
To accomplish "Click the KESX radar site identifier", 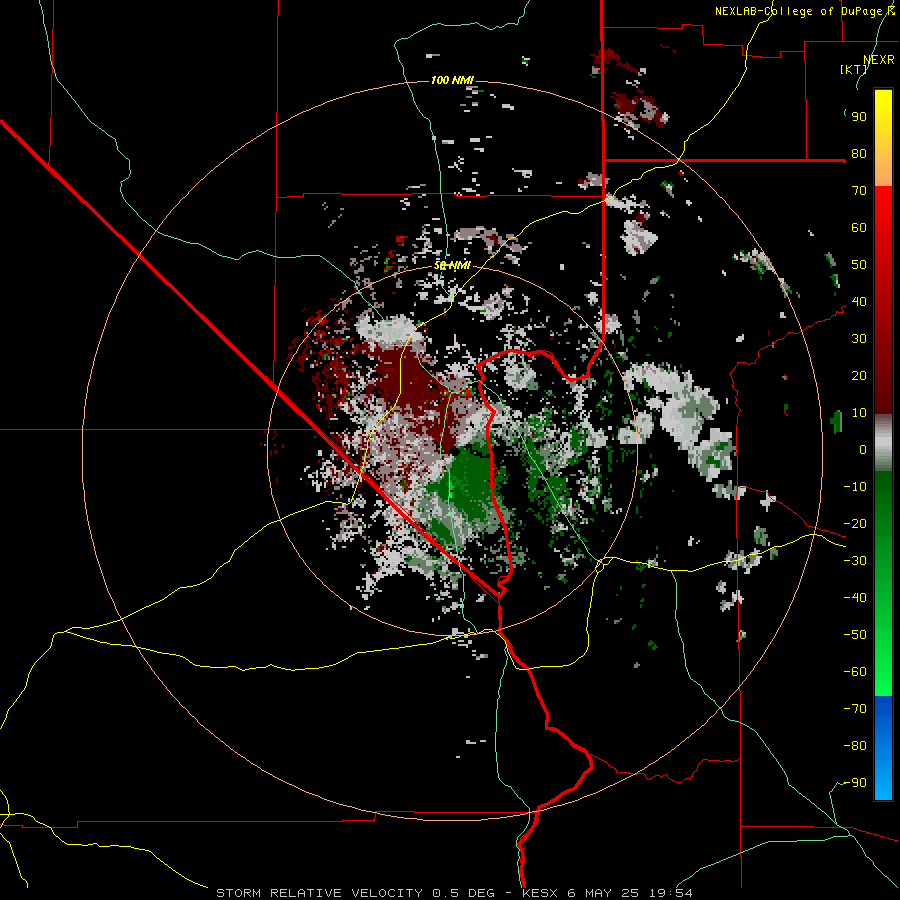I will 540,893.
